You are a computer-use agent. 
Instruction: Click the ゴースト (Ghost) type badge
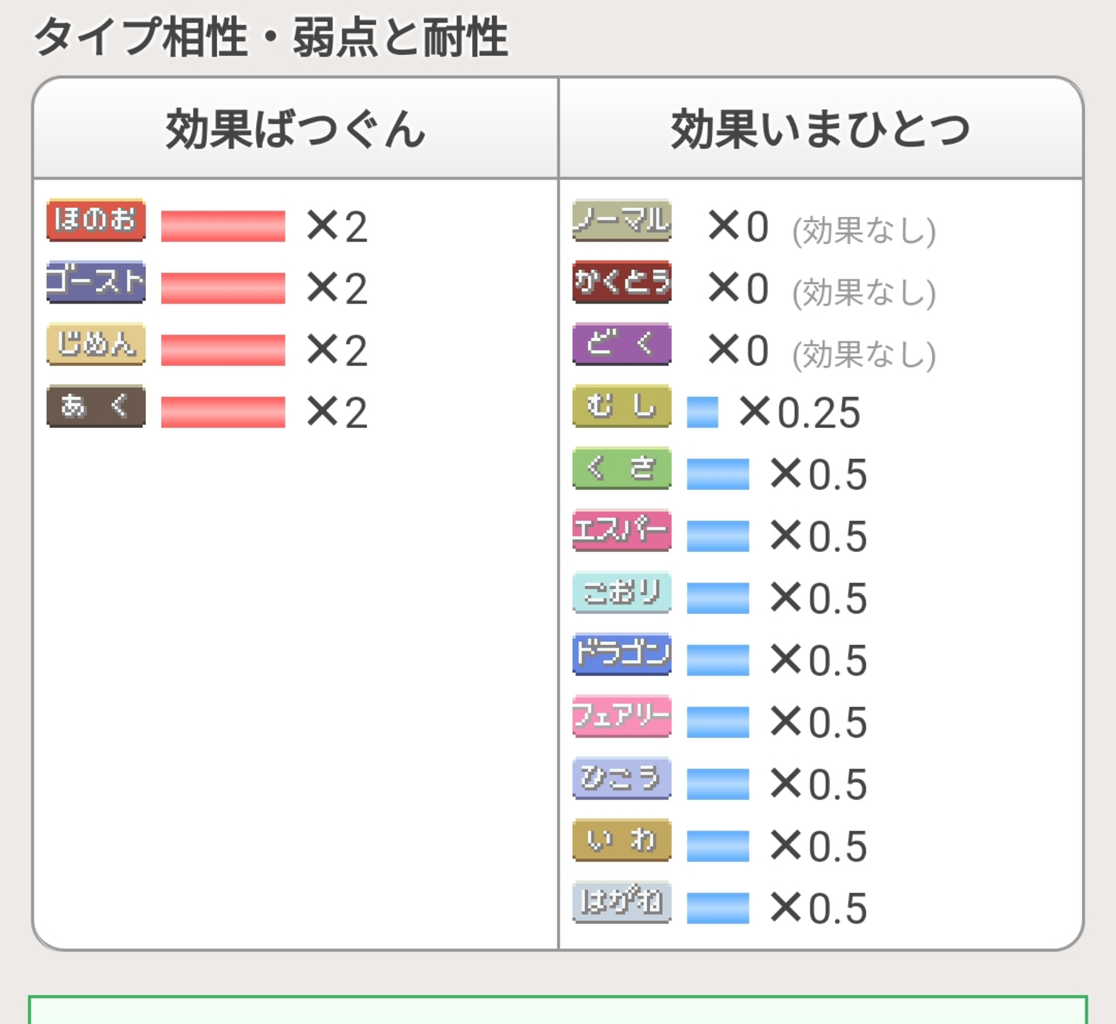(95, 283)
